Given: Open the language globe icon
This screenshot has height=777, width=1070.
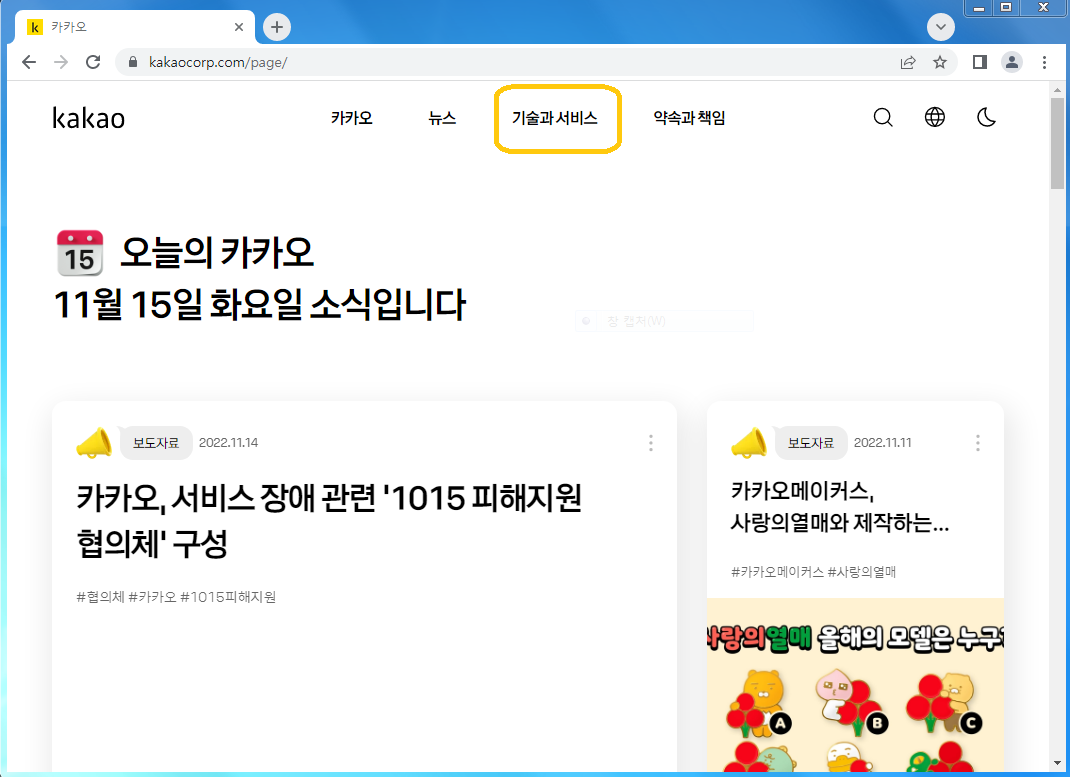Looking at the screenshot, I should [935, 117].
